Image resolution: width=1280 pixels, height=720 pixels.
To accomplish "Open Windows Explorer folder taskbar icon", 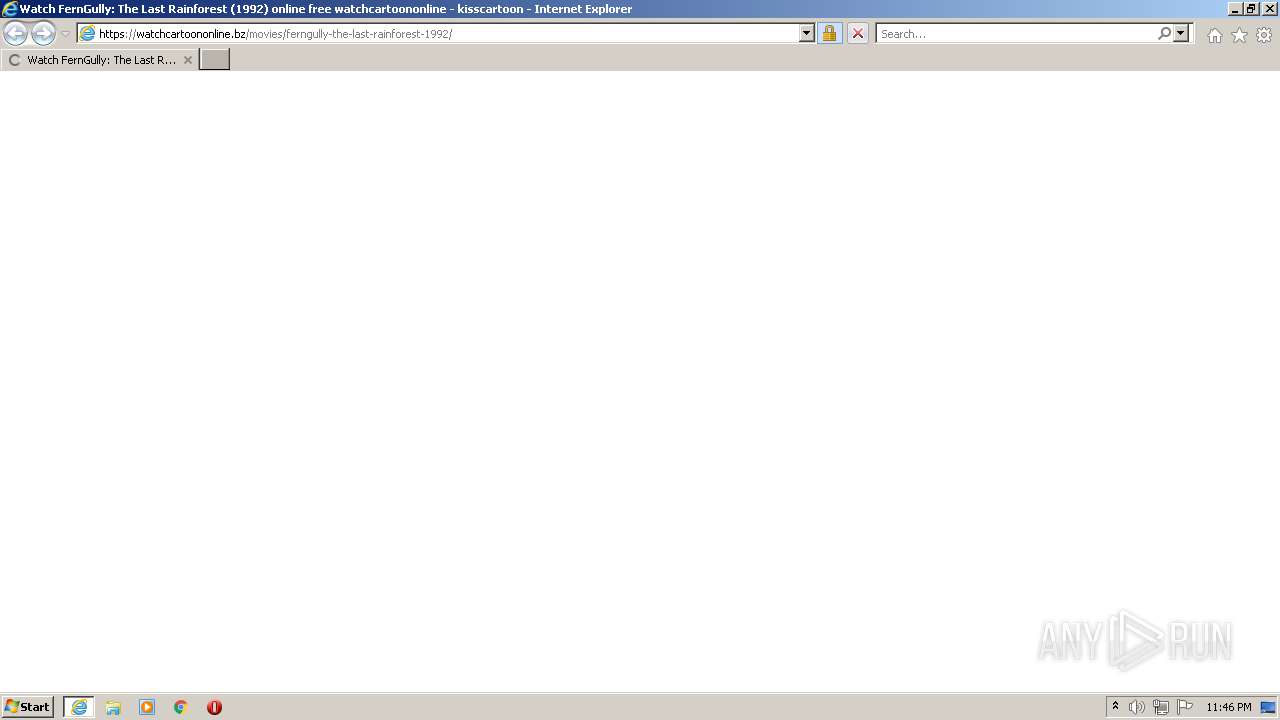I will [113, 707].
